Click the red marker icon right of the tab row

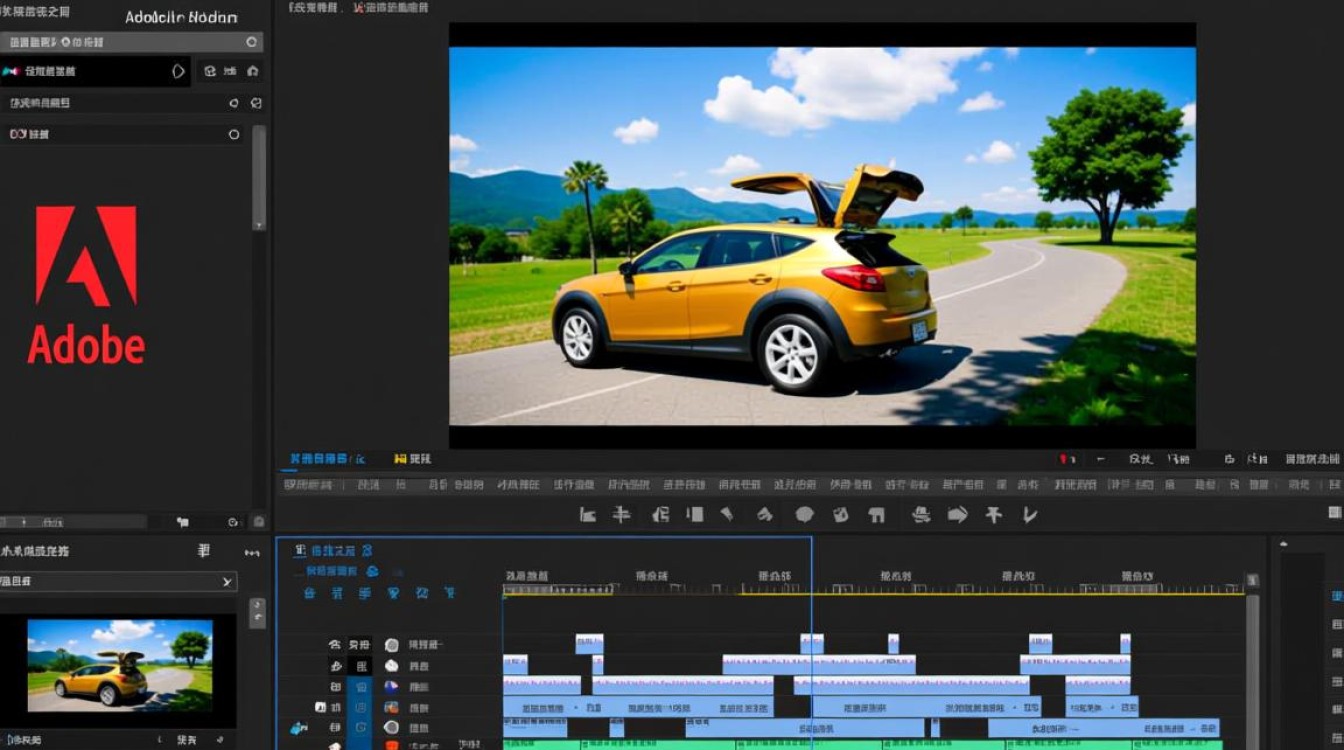tap(1066, 459)
